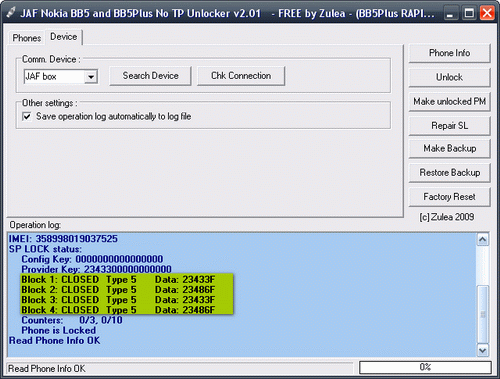Click Read Phone Info OK log line
Viewport: 500px width, 379px height.
pyautogui.click(x=54, y=340)
